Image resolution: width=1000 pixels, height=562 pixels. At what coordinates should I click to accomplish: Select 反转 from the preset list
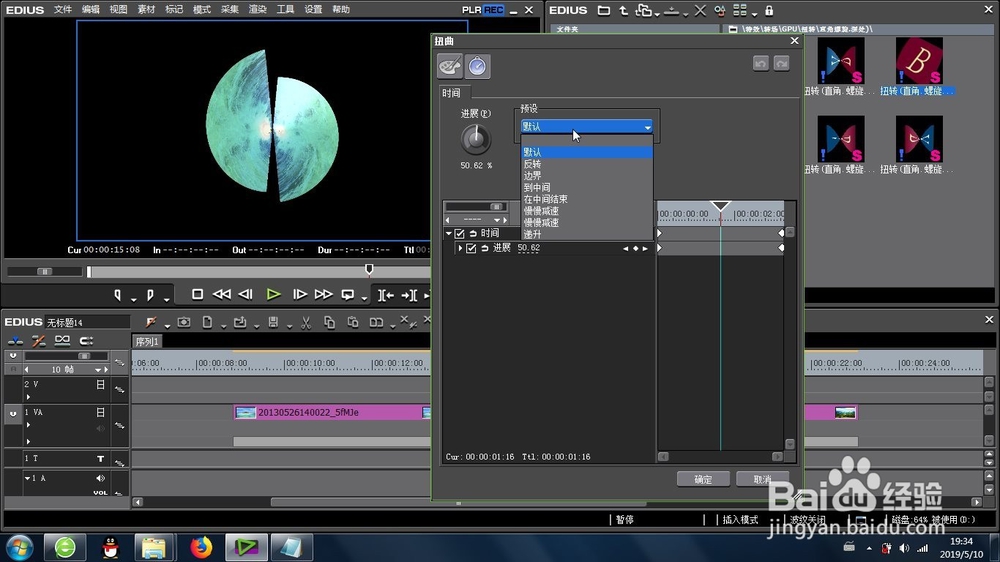point(587,164)
